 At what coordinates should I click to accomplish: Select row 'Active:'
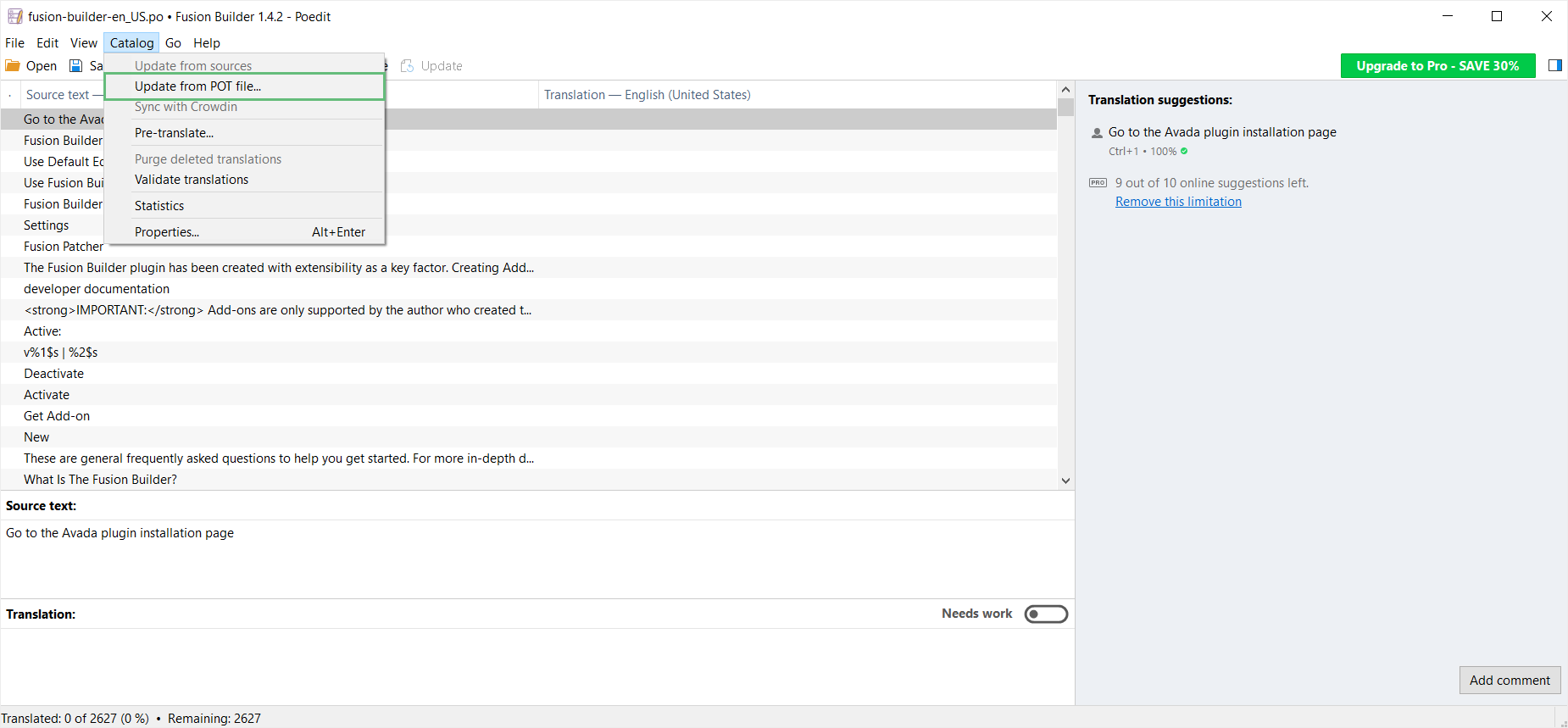point(529,331)
